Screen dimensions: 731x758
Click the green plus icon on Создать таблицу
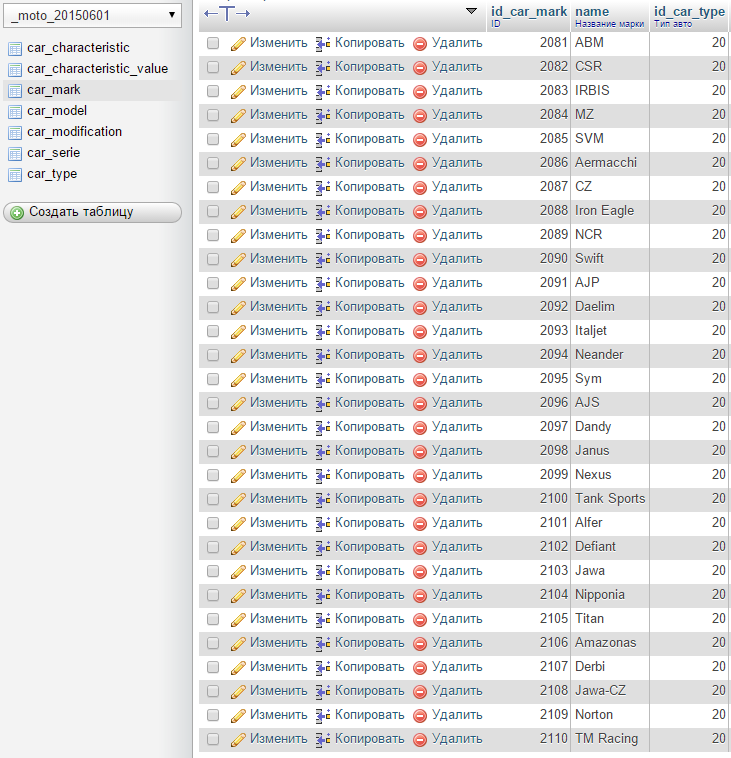click(x=17, y=213)
